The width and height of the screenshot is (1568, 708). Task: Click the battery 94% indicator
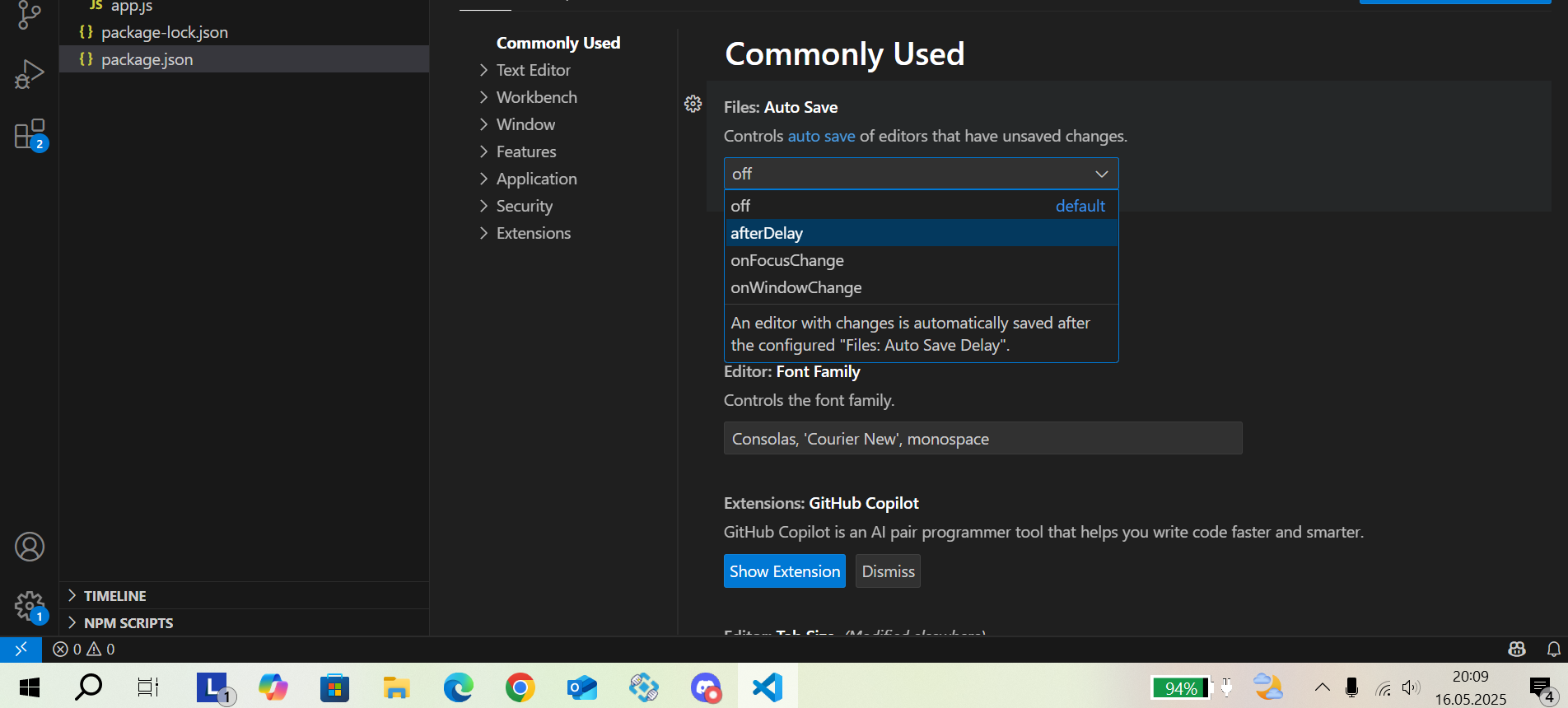(x=1182, y=688)
